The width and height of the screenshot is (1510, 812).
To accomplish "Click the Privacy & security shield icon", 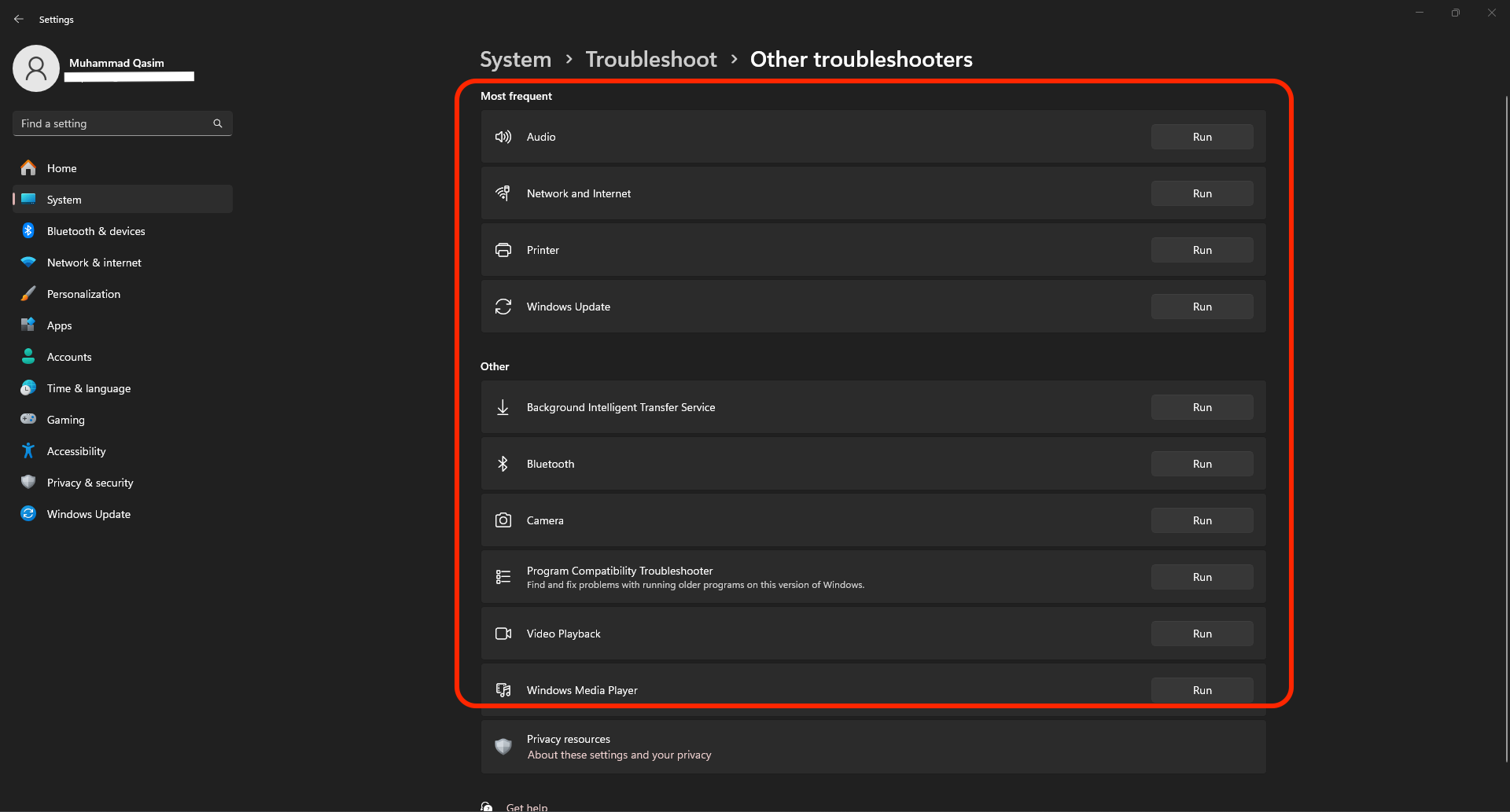I will [x=28, y=483].
